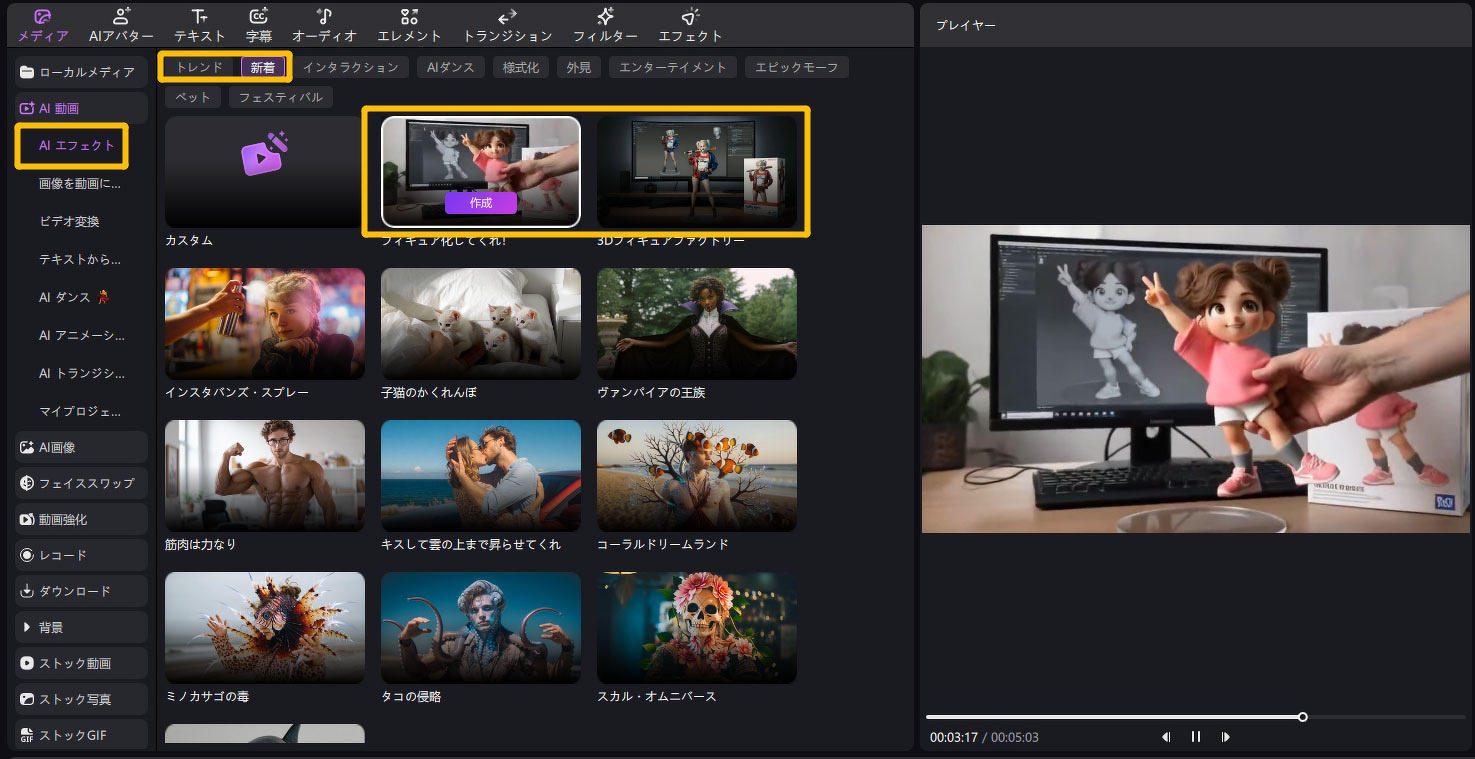The height and width of the screenshot is (759, 1475).
Task: Collapse the AI 動画 sidebar section
Action: pyautogui.click(x=82, y=108)
